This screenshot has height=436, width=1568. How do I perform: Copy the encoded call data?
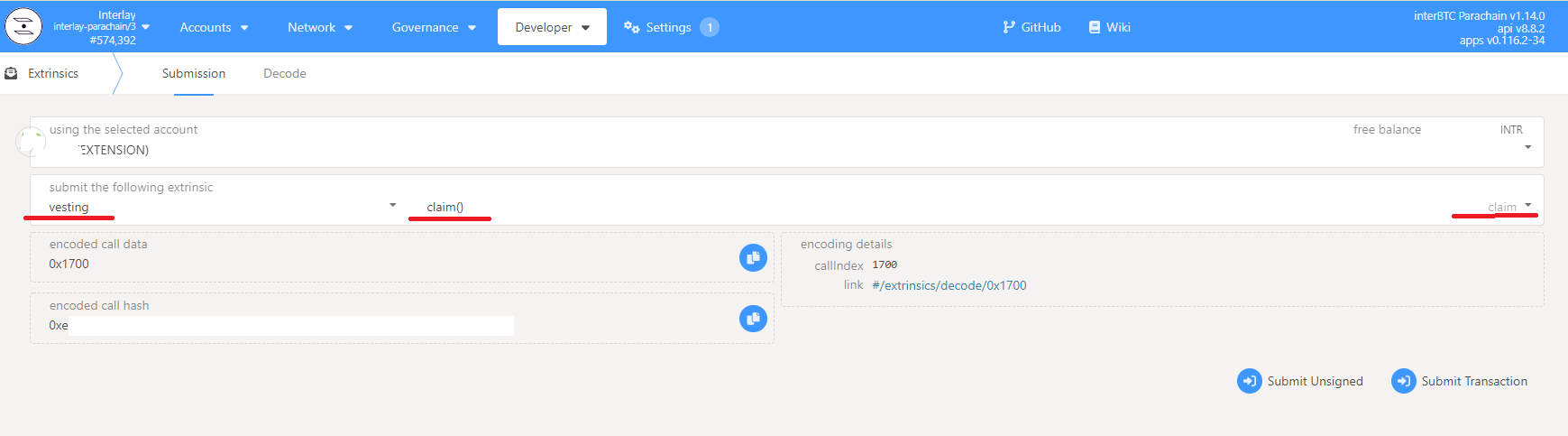(753, 258)
